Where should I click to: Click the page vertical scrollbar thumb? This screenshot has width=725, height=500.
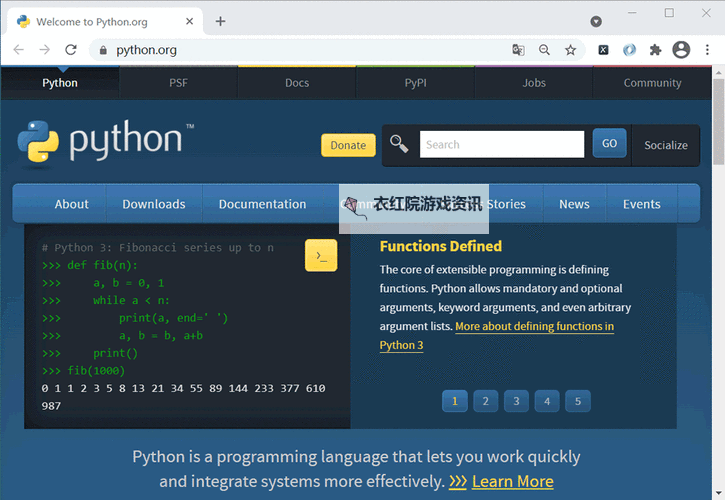point(718,121)
